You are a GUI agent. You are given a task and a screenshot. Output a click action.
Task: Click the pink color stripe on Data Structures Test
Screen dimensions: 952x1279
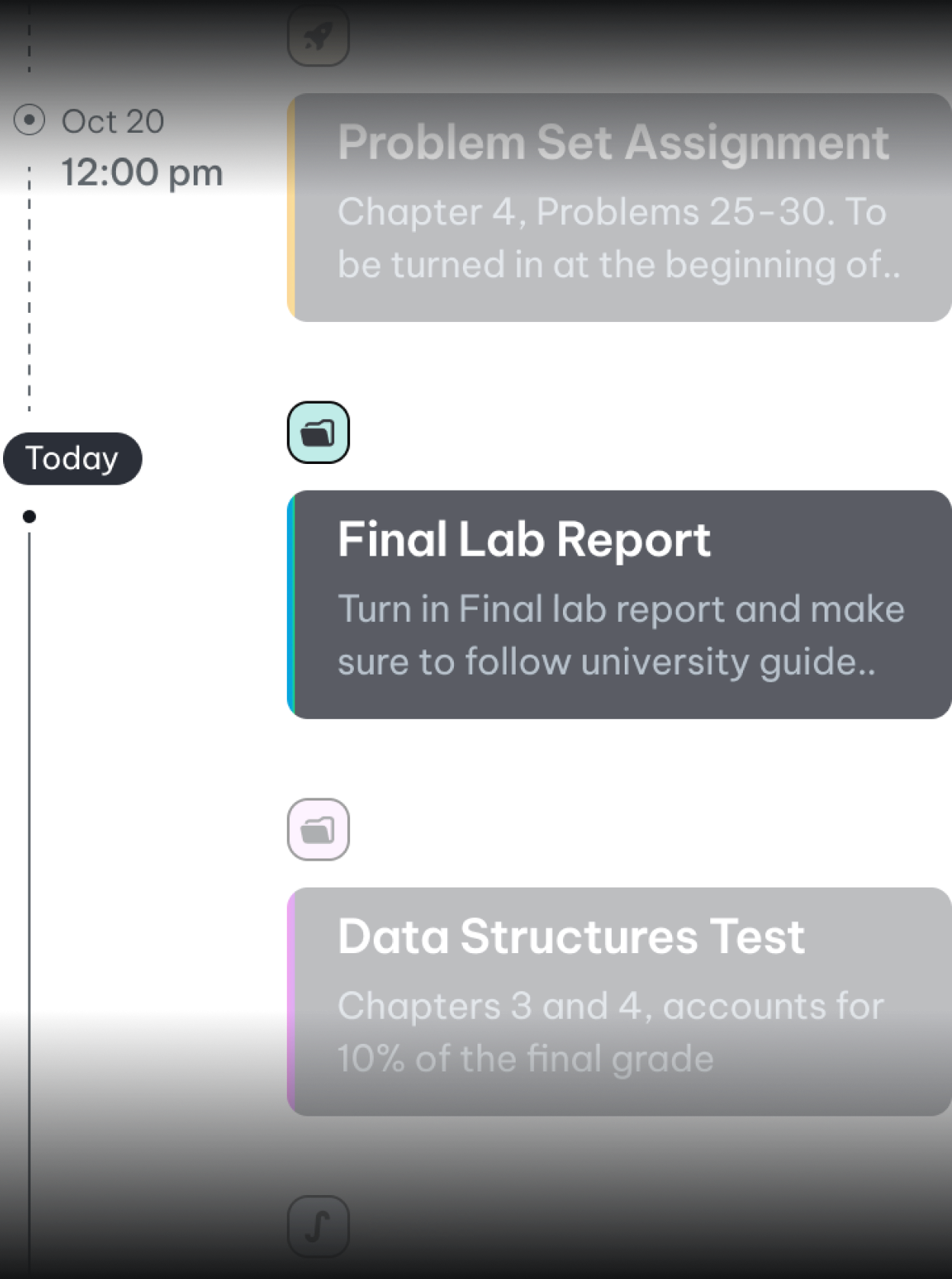pyautogui.click(x=291, y=1001)
